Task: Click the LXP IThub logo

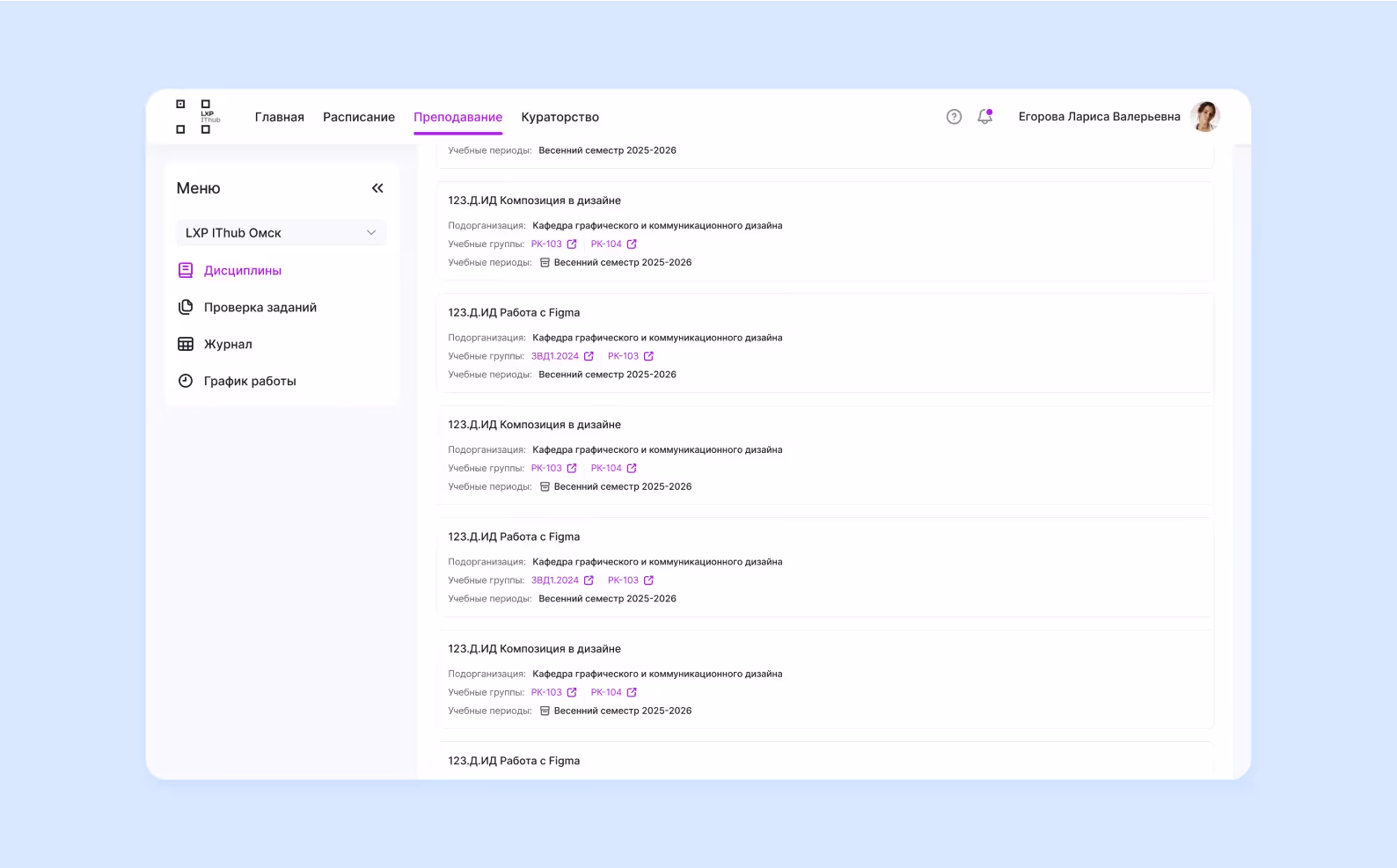Action: (198, 116)
